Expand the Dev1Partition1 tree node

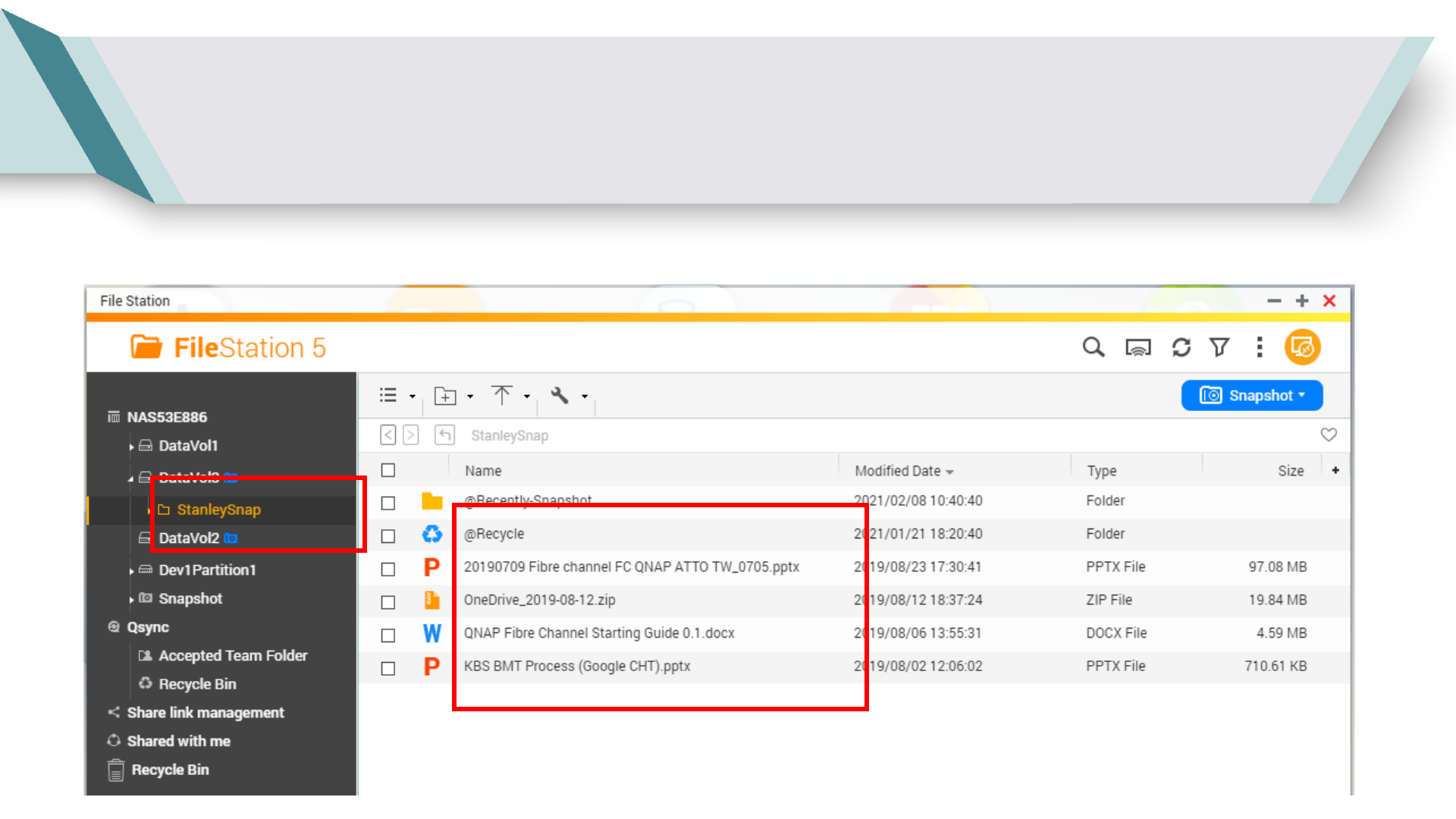point(131,571)
